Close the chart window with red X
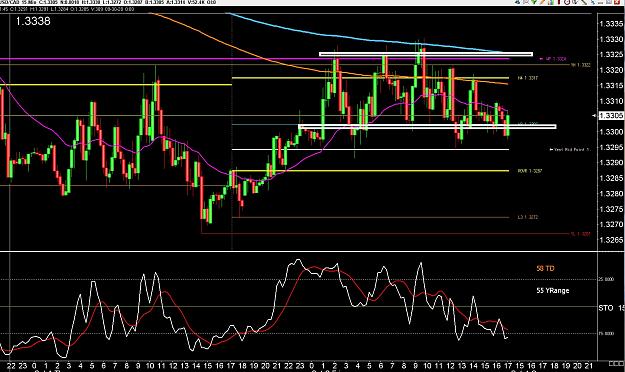The image size is (625, 372). pyautogui.click(x=617, y=2)
